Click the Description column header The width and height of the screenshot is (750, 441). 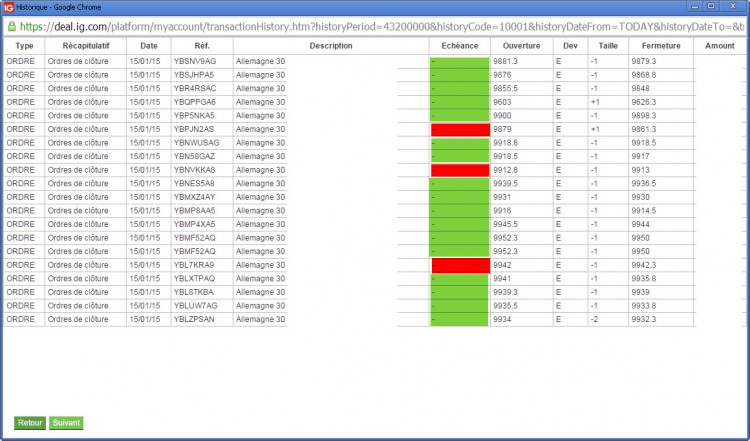pos(331,46)
